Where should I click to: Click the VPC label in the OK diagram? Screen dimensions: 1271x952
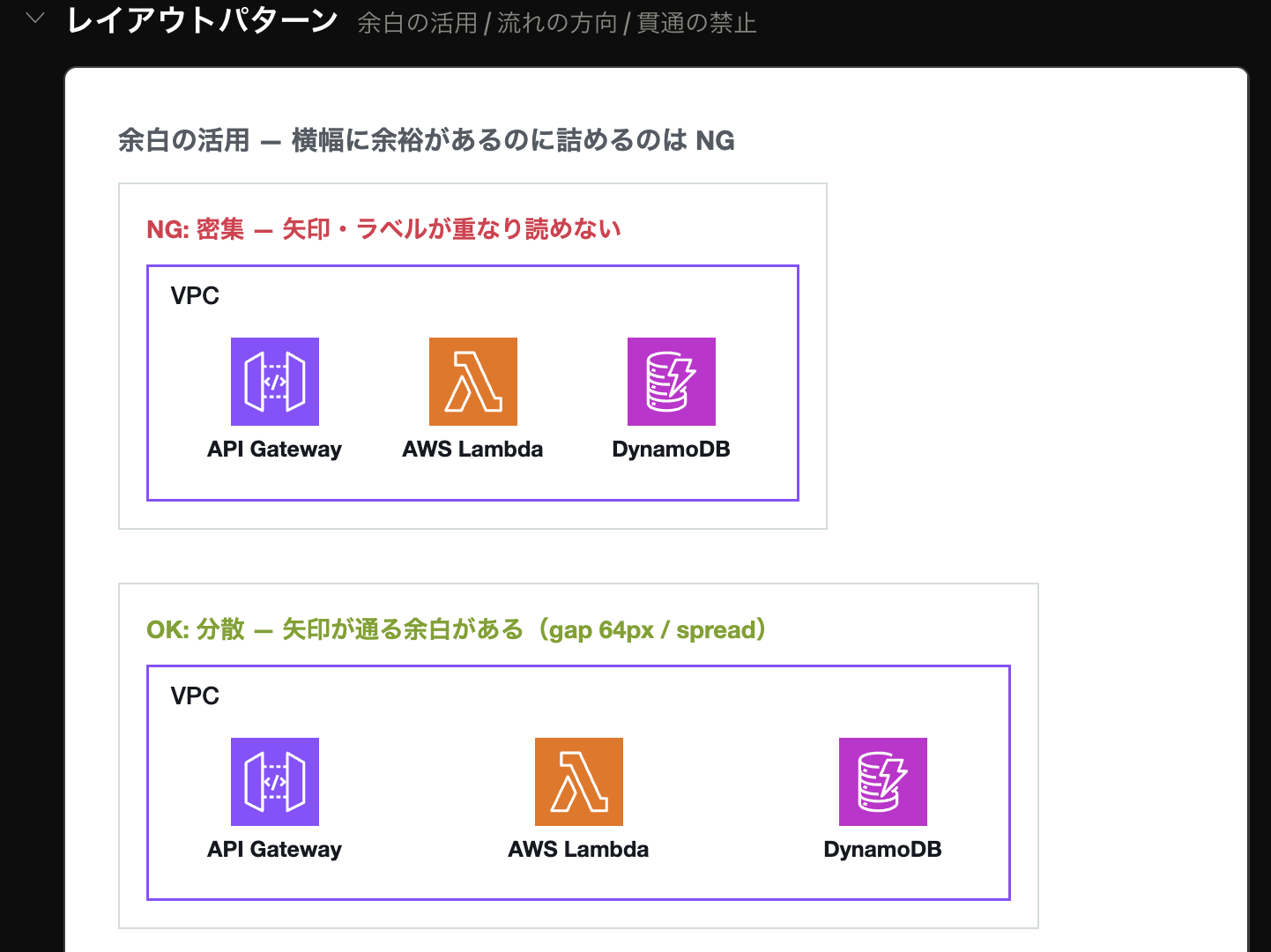195,695
